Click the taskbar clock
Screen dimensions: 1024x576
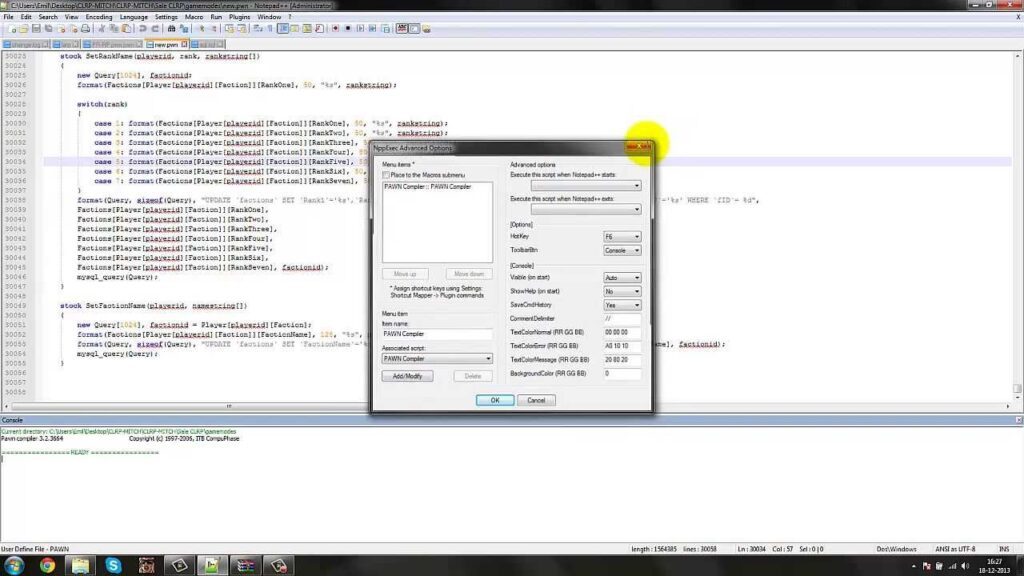click(994, 566)
